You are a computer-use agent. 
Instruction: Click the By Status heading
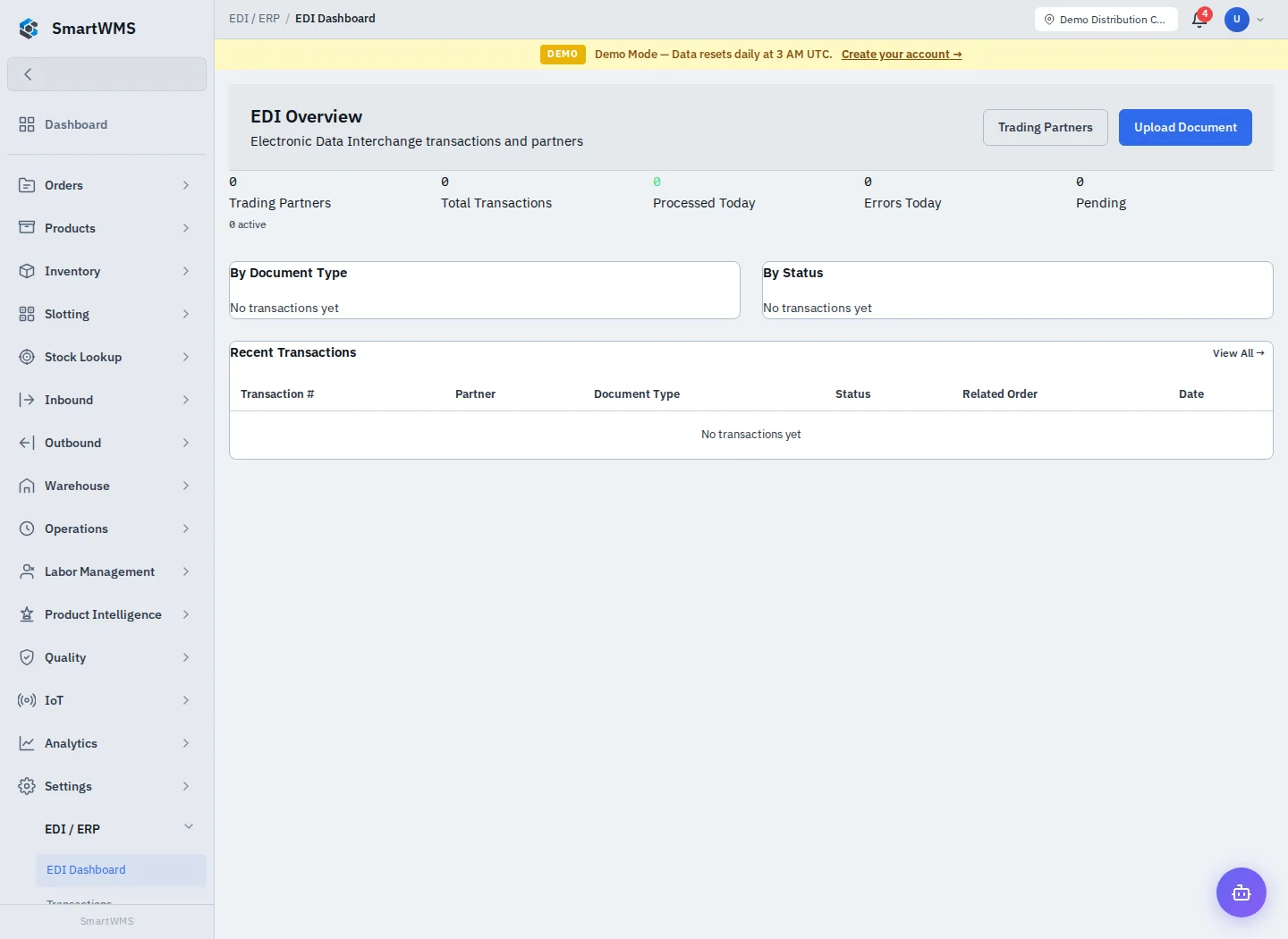click(792, 273)
